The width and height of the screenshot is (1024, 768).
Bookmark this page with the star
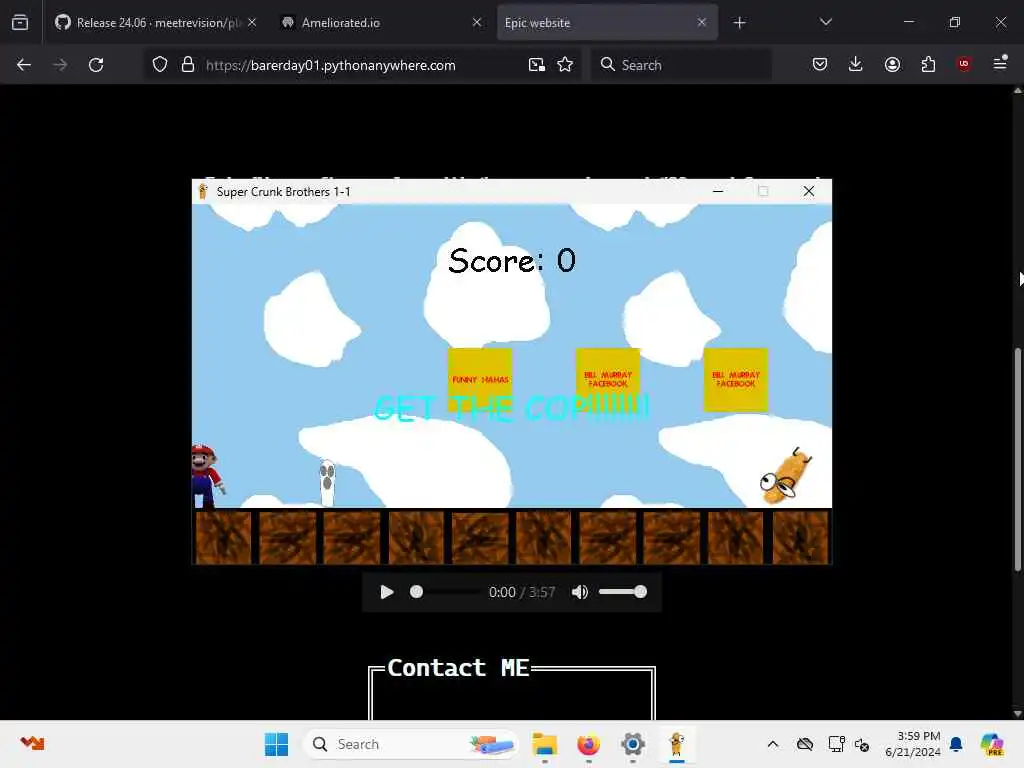[x=565, y=65]
